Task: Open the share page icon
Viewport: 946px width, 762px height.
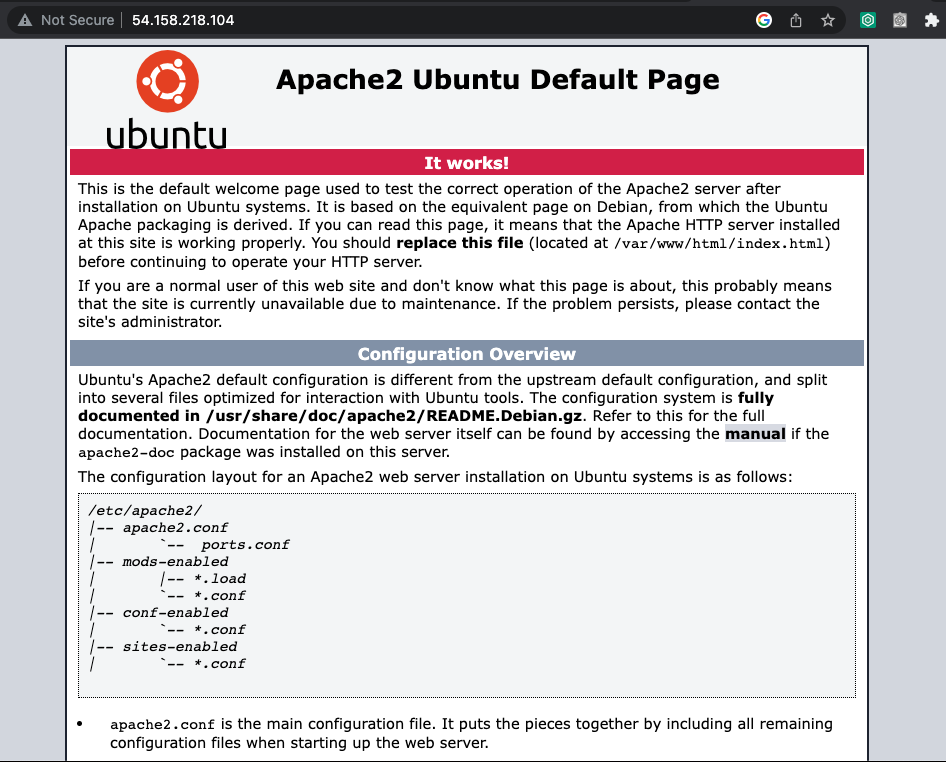Action: (x=796, y=20)
